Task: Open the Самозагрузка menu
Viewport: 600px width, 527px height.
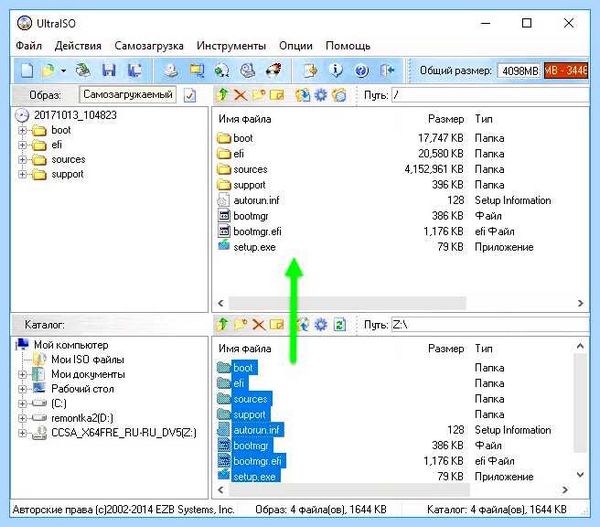Action: 149,46
